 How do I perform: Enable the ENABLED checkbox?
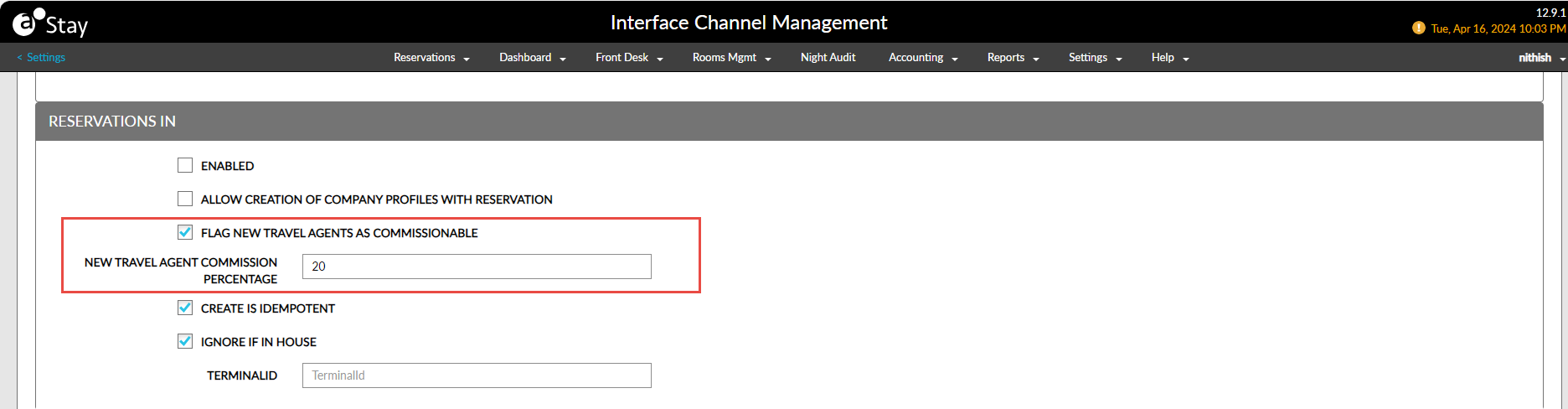[x=185, y=165]
